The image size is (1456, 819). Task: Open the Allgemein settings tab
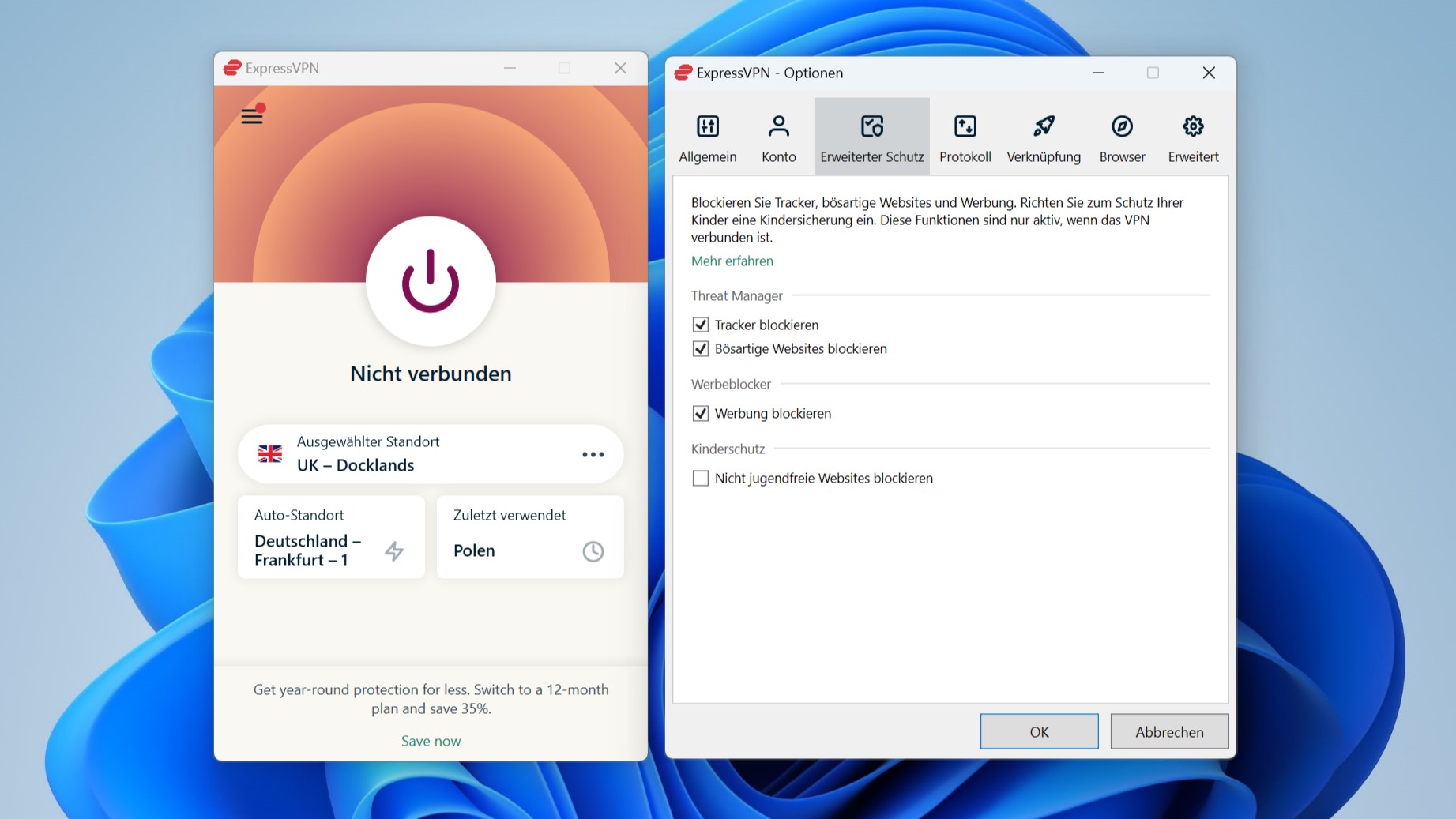(707, 137)
